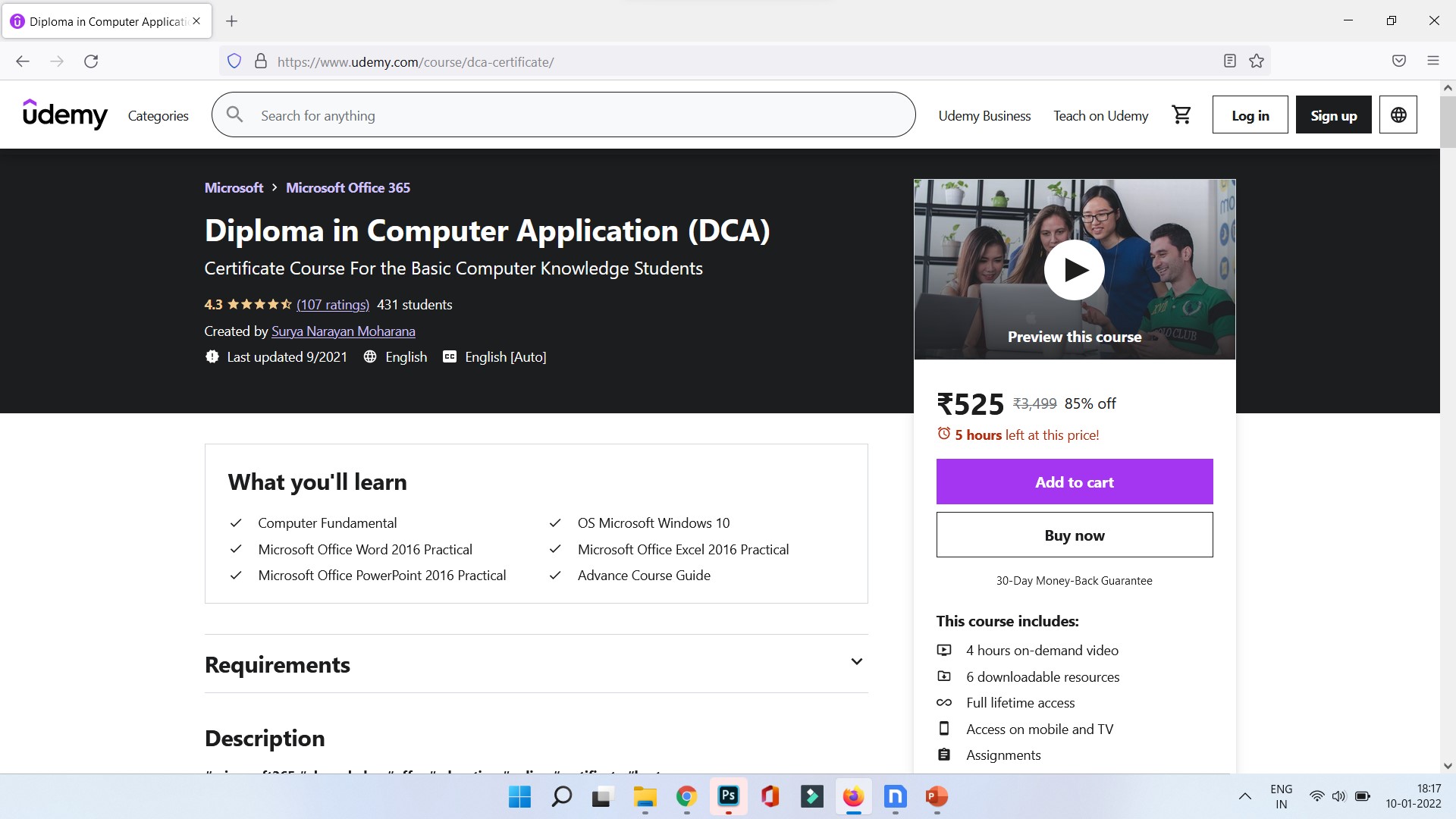Open the Microsoft Office 365 breadcrumb
The image size is (1456, 819).
coord(348,187)
